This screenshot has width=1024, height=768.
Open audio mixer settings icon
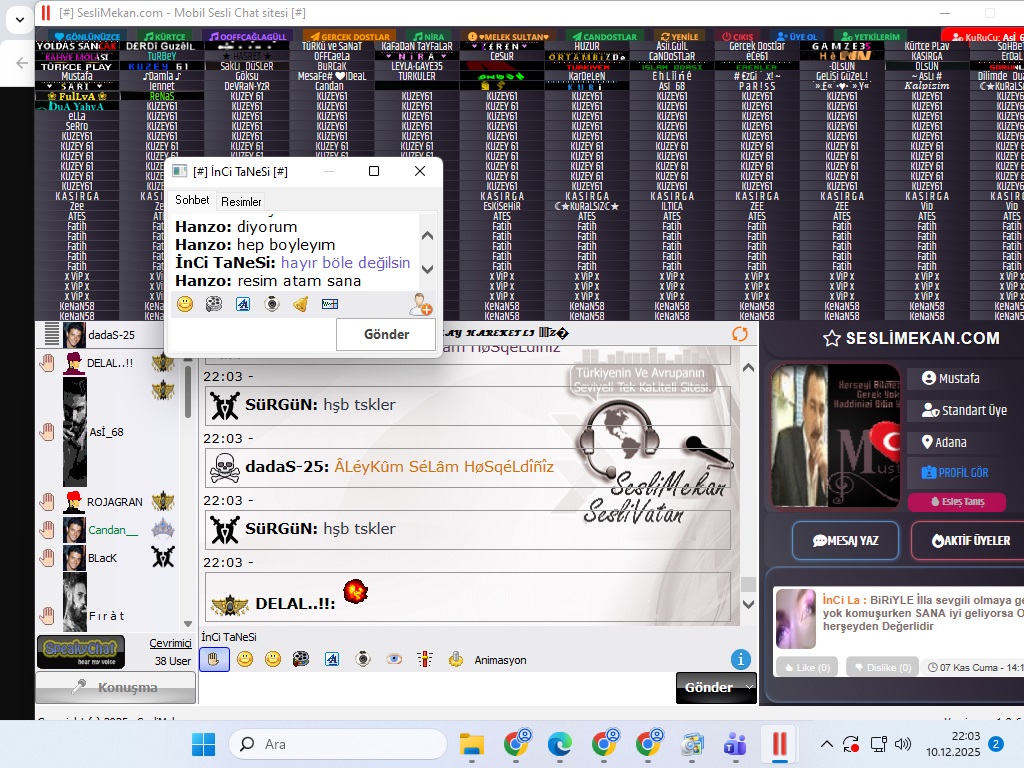(x=425, y=660)
